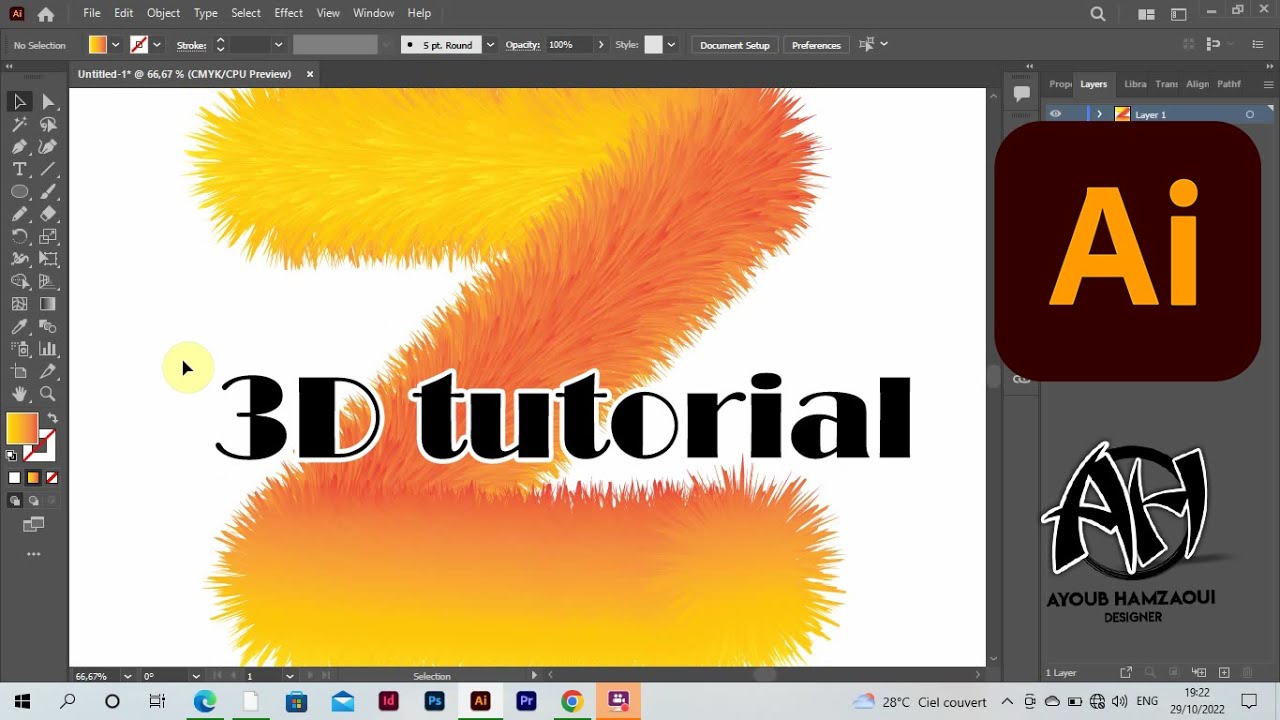Image resolution: width=1280 pixels, height=720 pixels.
Task: Open rotate view 0° dropdown
Action: 195,676
